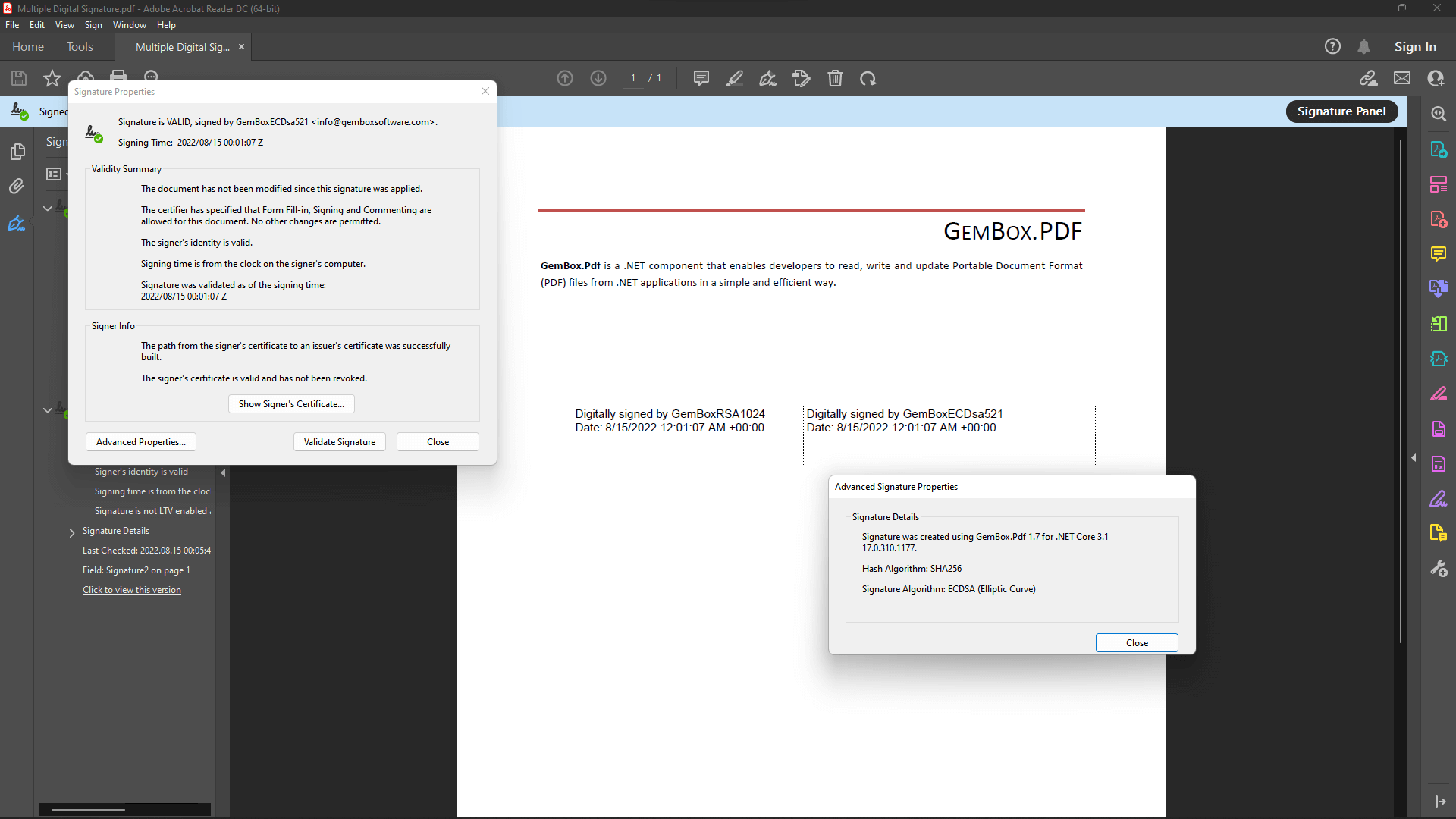Click the Signature Panel button
Screen dimensions: 1456x819
pos(1342,111)
